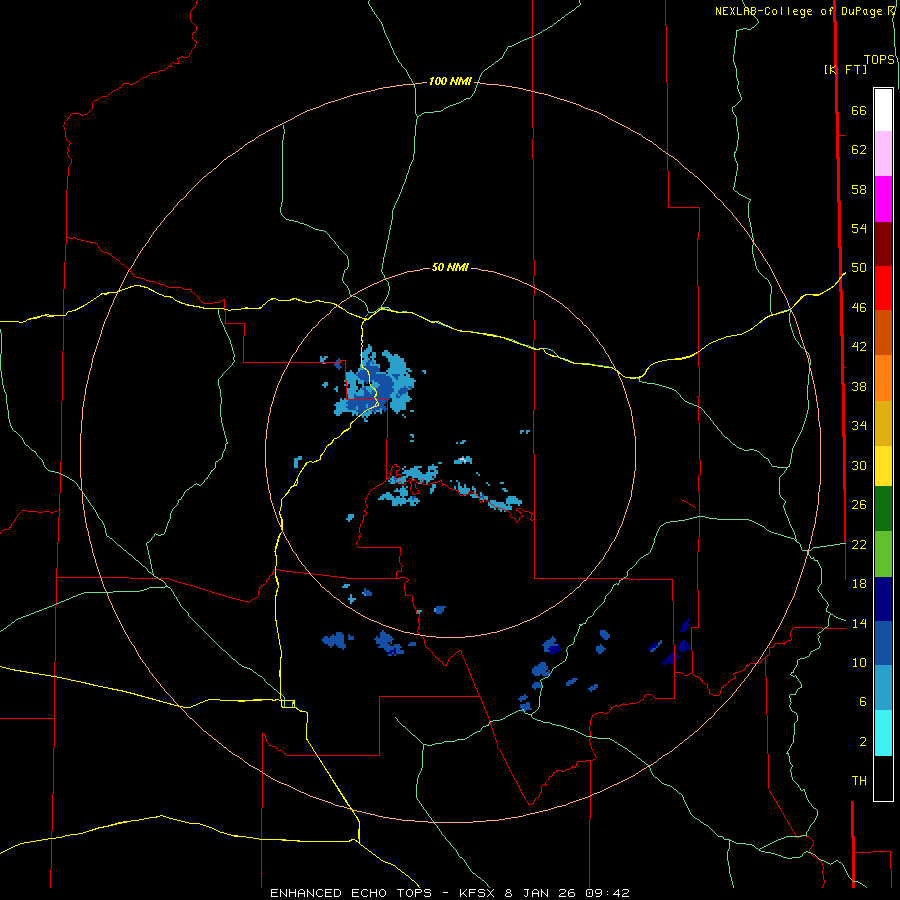Select the light green 22 kft swatch
Image resolution: width=900 pixels, height=900 pixels.
pos(883,554)
